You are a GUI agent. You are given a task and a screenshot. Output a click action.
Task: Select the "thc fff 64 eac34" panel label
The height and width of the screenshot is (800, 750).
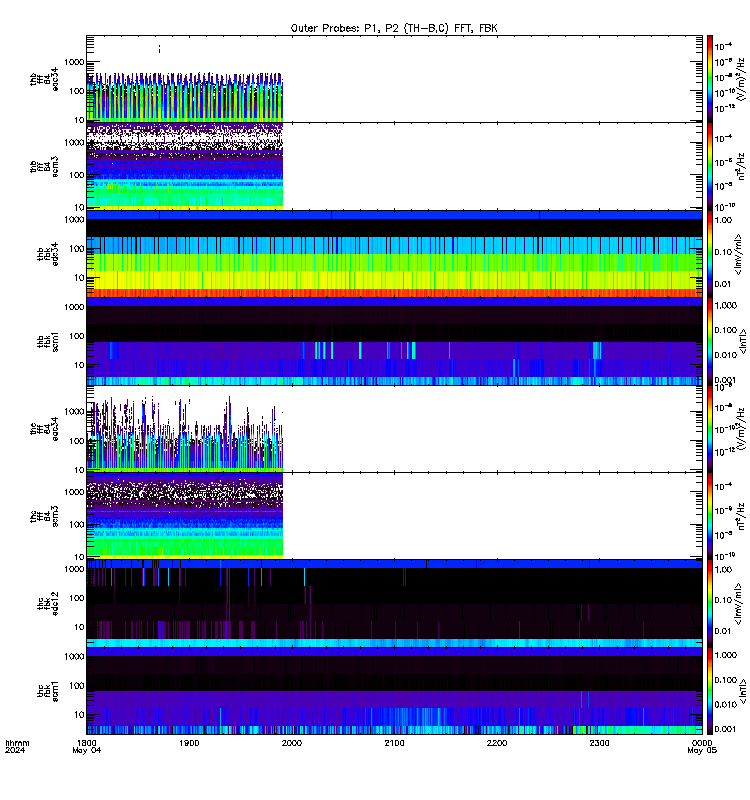point(44,429)
